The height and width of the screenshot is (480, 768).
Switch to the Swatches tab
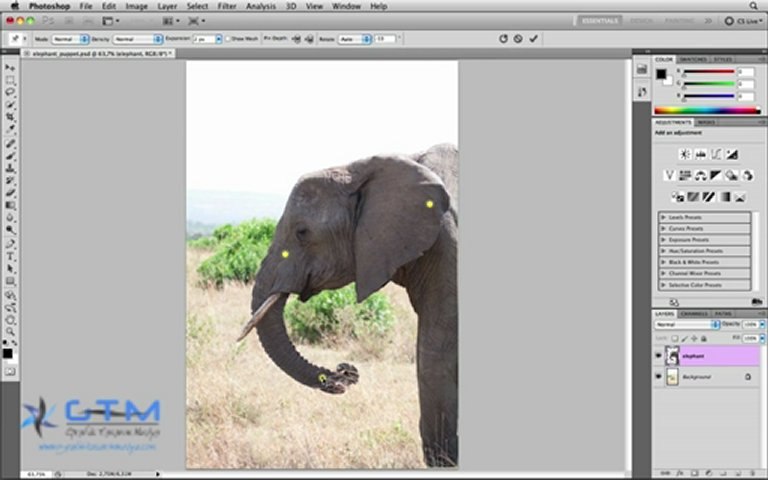pyautogui.click(x=693, y=59)
